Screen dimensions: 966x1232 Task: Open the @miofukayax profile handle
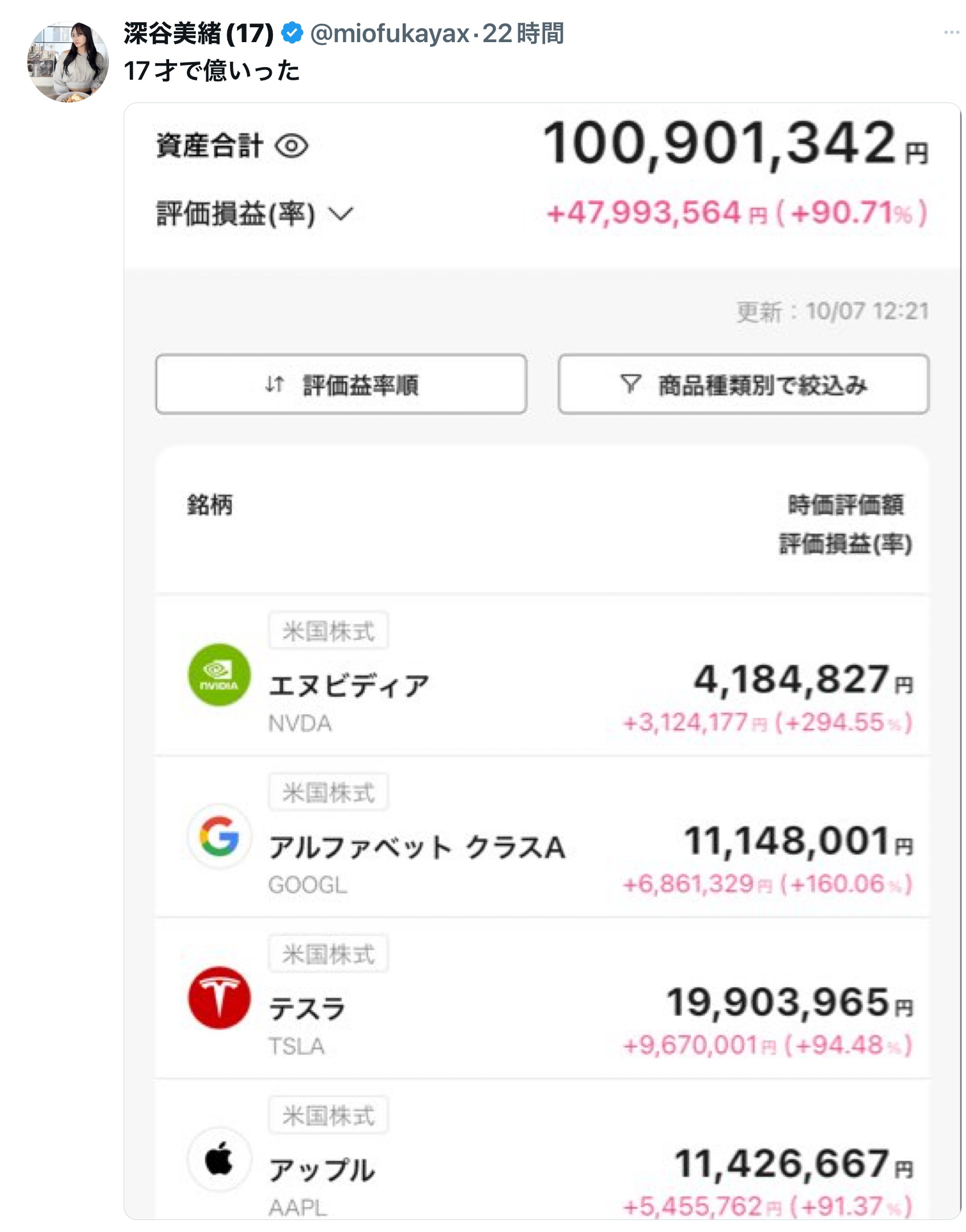click(x=390, y=34)
